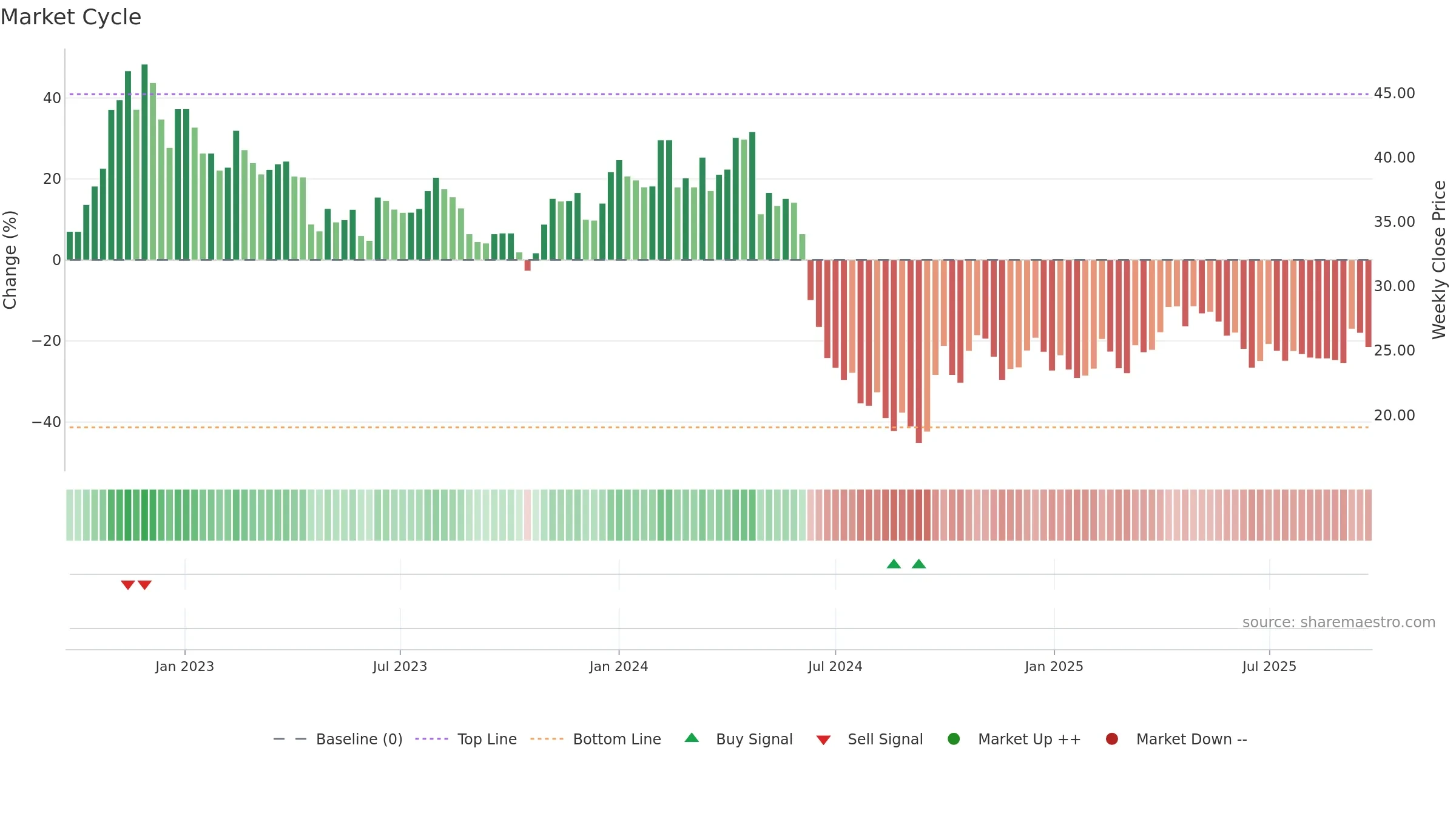Click the source: sharemaestro.com text
The height and width of the screenshot is (819, 1456).
point(1339,622)
